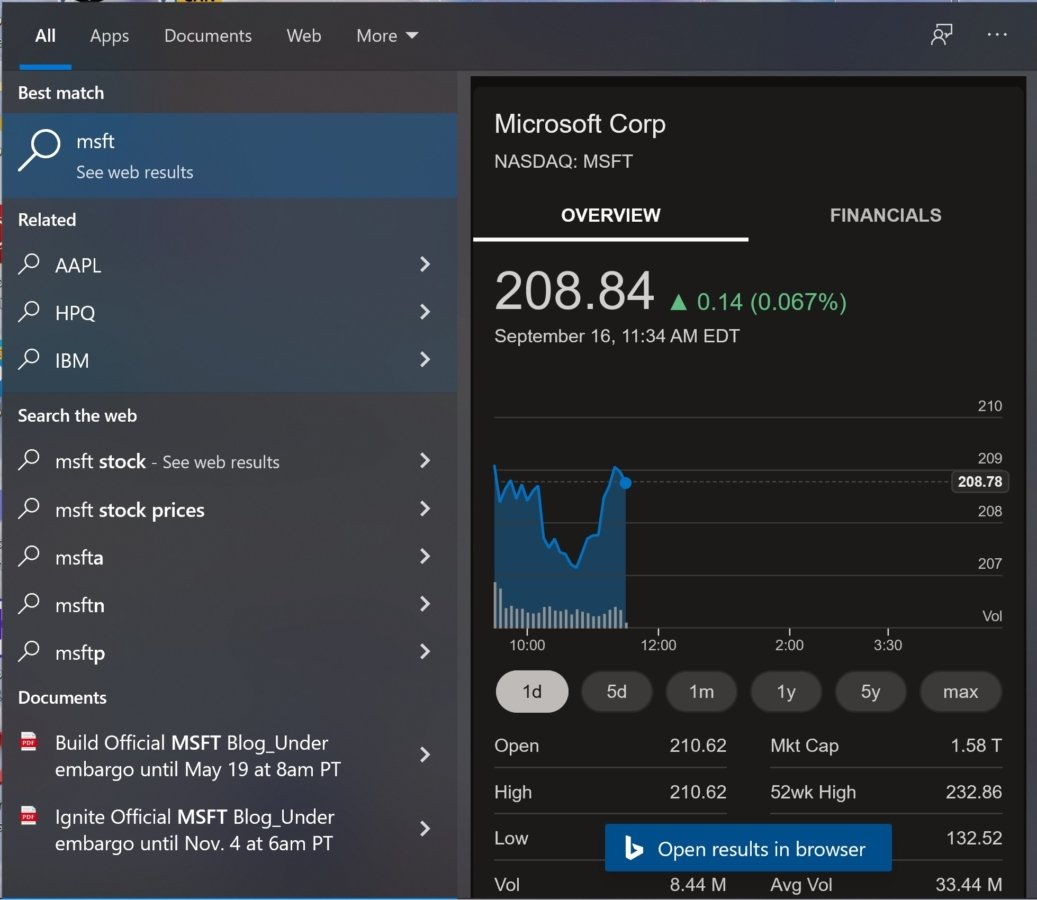Expand the msfta suggestion arrow
The width and height of the screenshot is (1037, 900).
click(x=425, y=556)
